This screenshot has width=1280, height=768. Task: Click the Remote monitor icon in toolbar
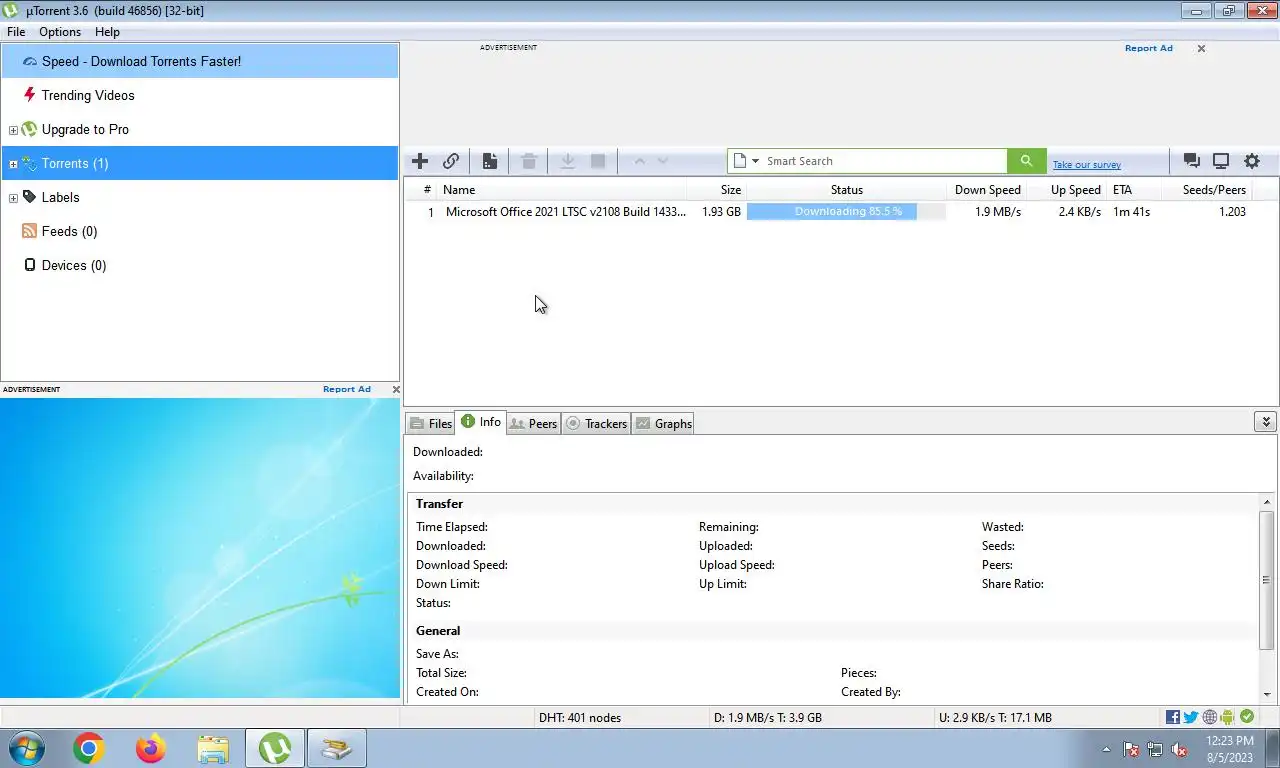pyautogui.click(x=1221, y=161)
